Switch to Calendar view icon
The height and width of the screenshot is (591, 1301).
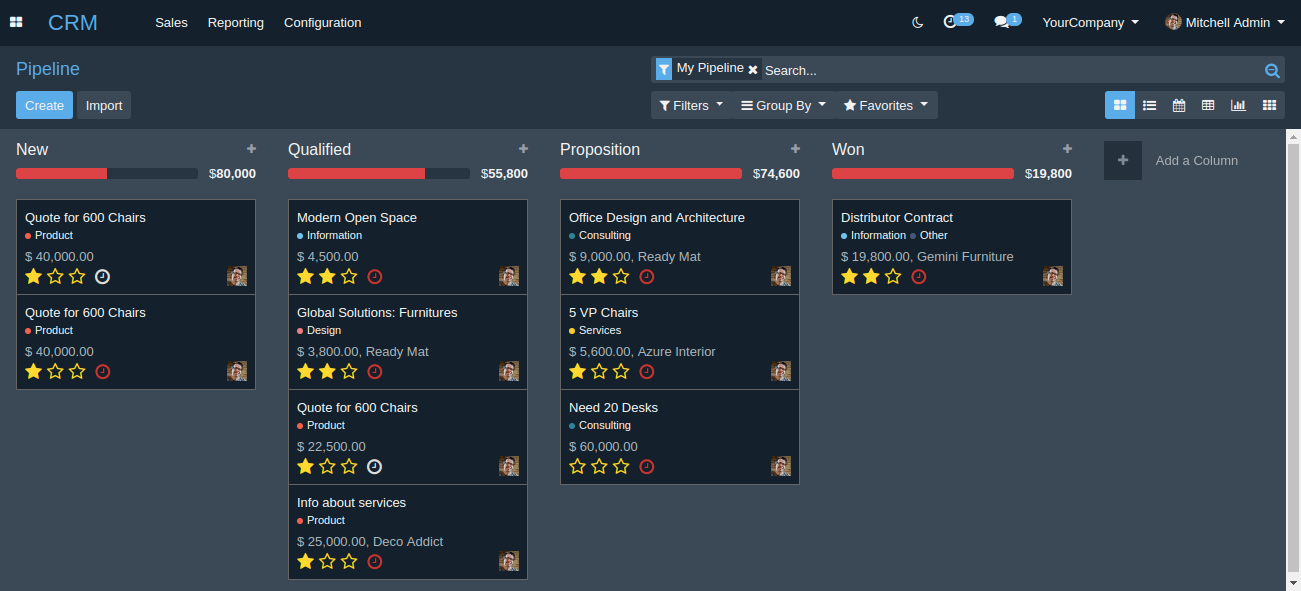point(1179,105)
